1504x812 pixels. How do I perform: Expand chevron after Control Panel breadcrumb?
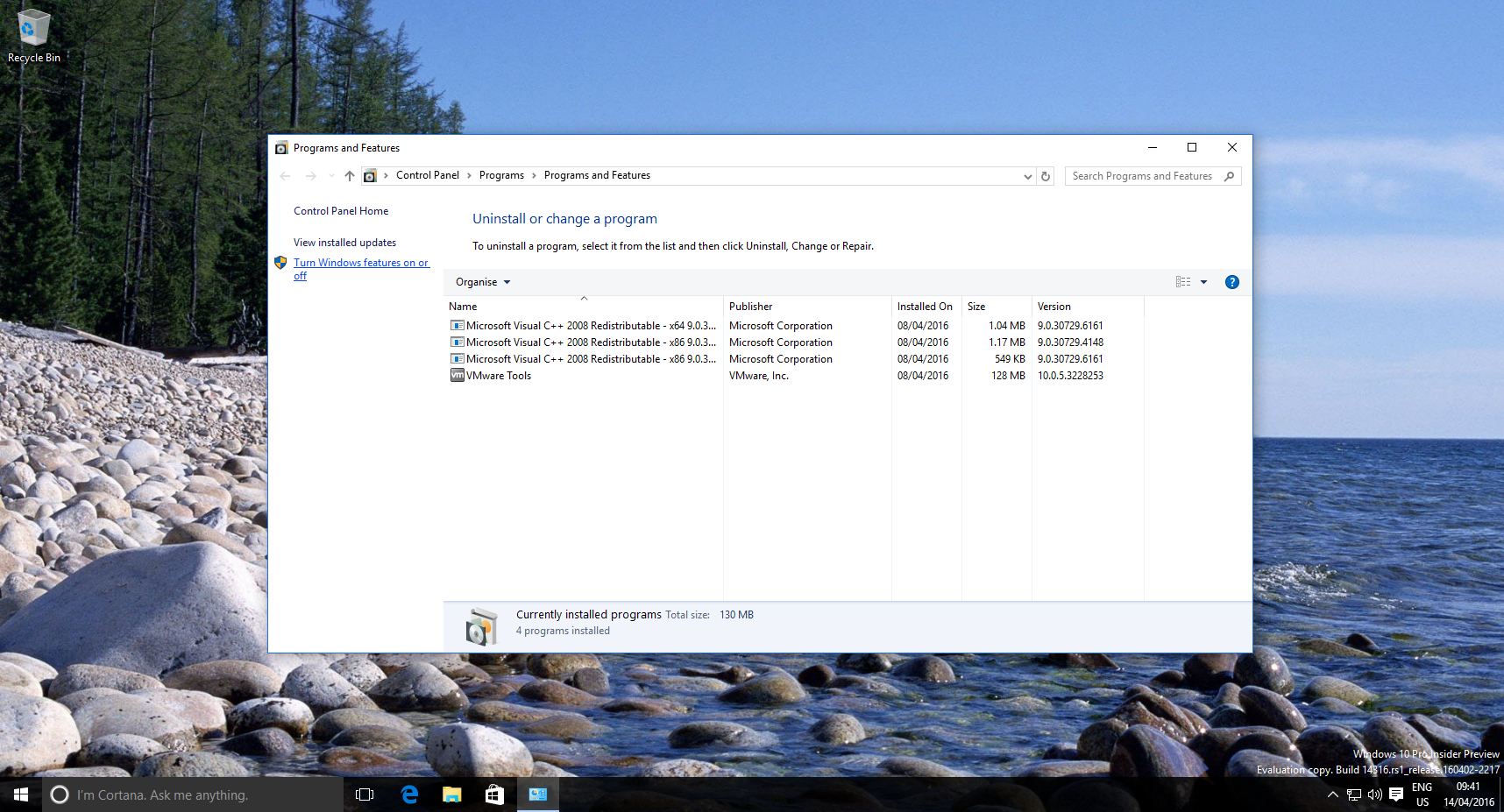pos(469,176)
